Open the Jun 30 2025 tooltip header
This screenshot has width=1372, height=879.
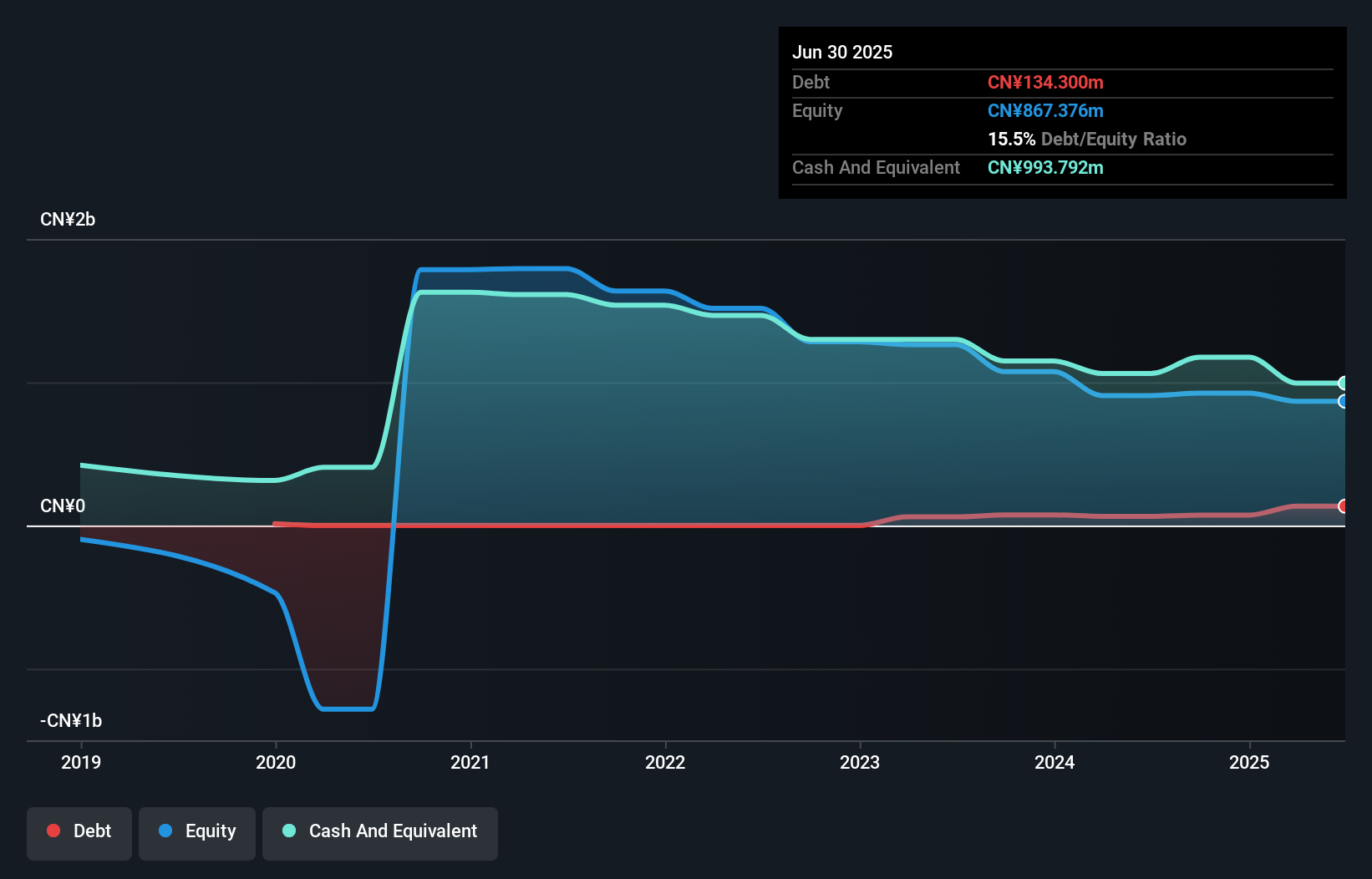(x=843, y=52)
